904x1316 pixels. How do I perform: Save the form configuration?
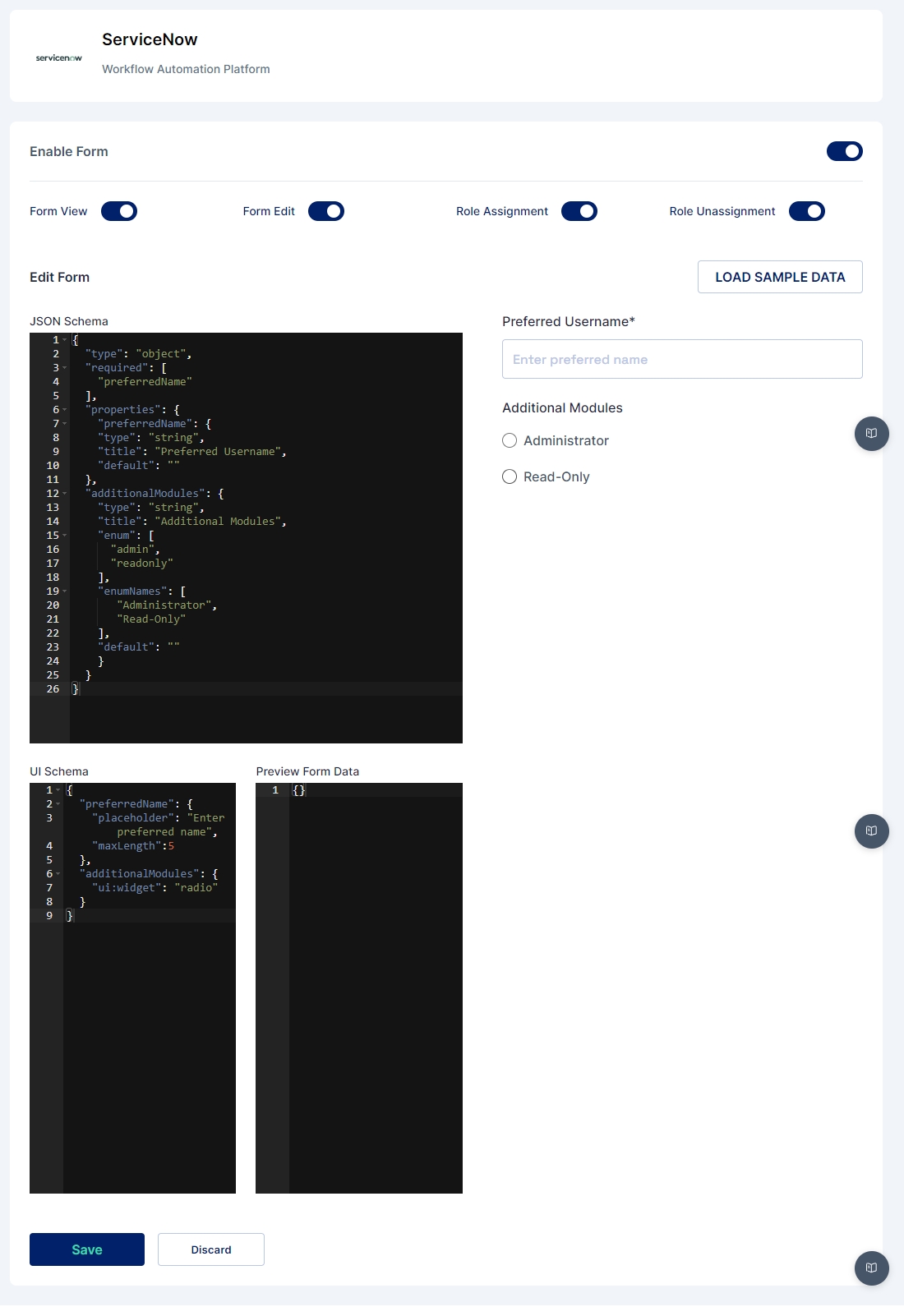87,1249
